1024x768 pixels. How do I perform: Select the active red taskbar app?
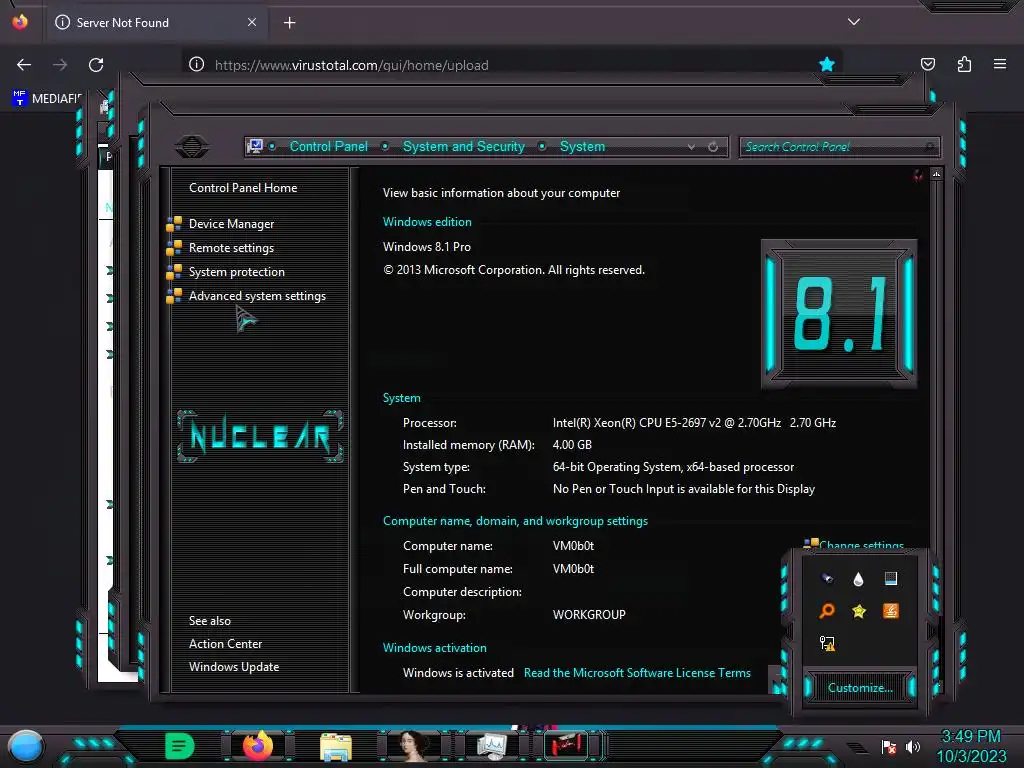click(566, 745)
